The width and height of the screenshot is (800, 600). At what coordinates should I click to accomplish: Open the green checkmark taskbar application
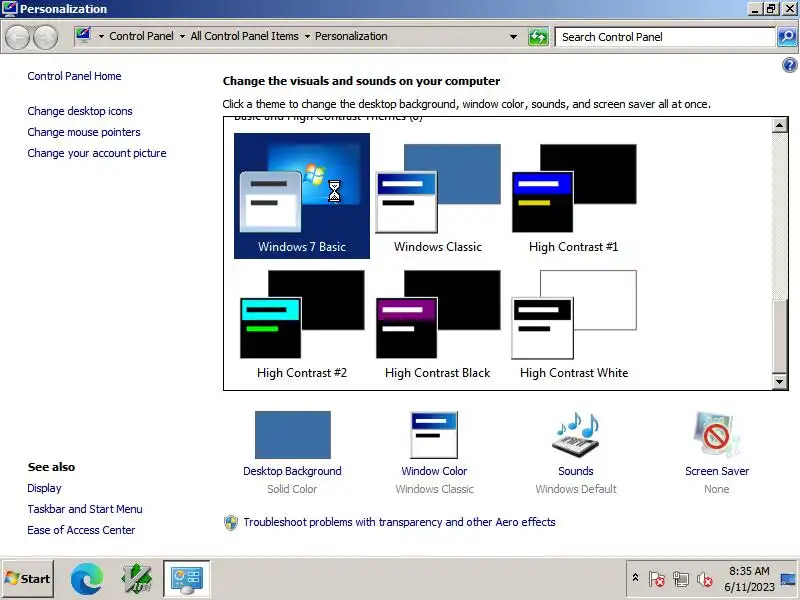pos(137,579)
